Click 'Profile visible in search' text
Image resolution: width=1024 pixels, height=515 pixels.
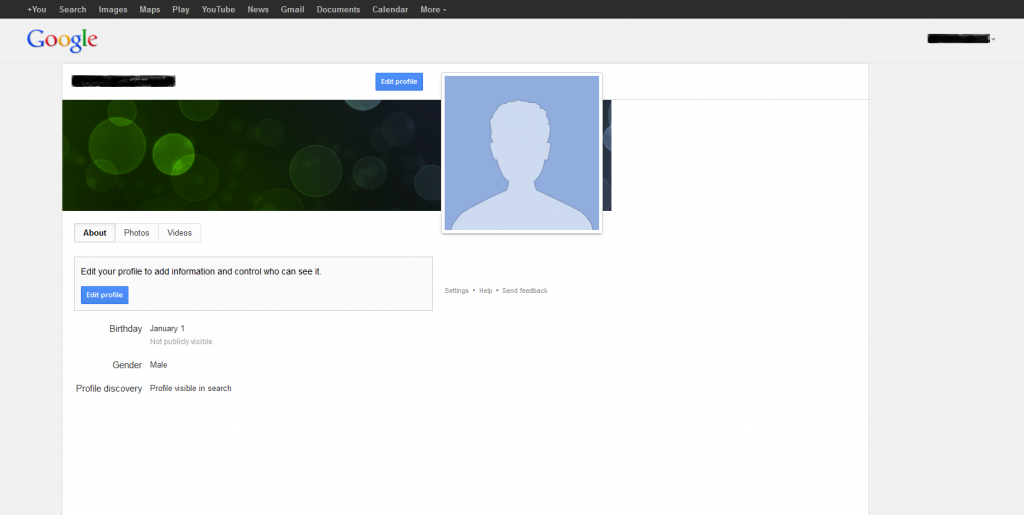coord(191,388)
